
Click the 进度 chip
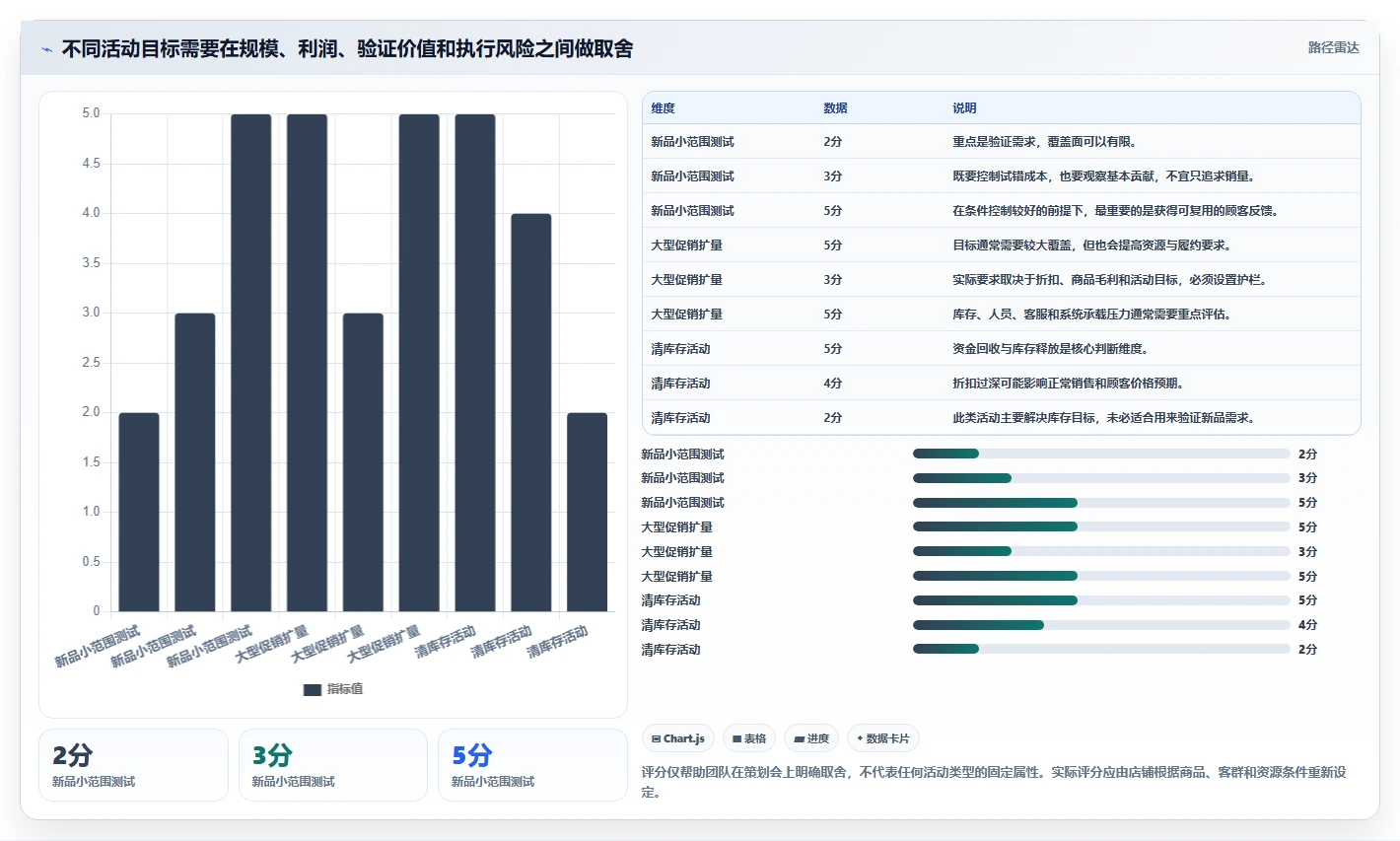pos(811,738)
